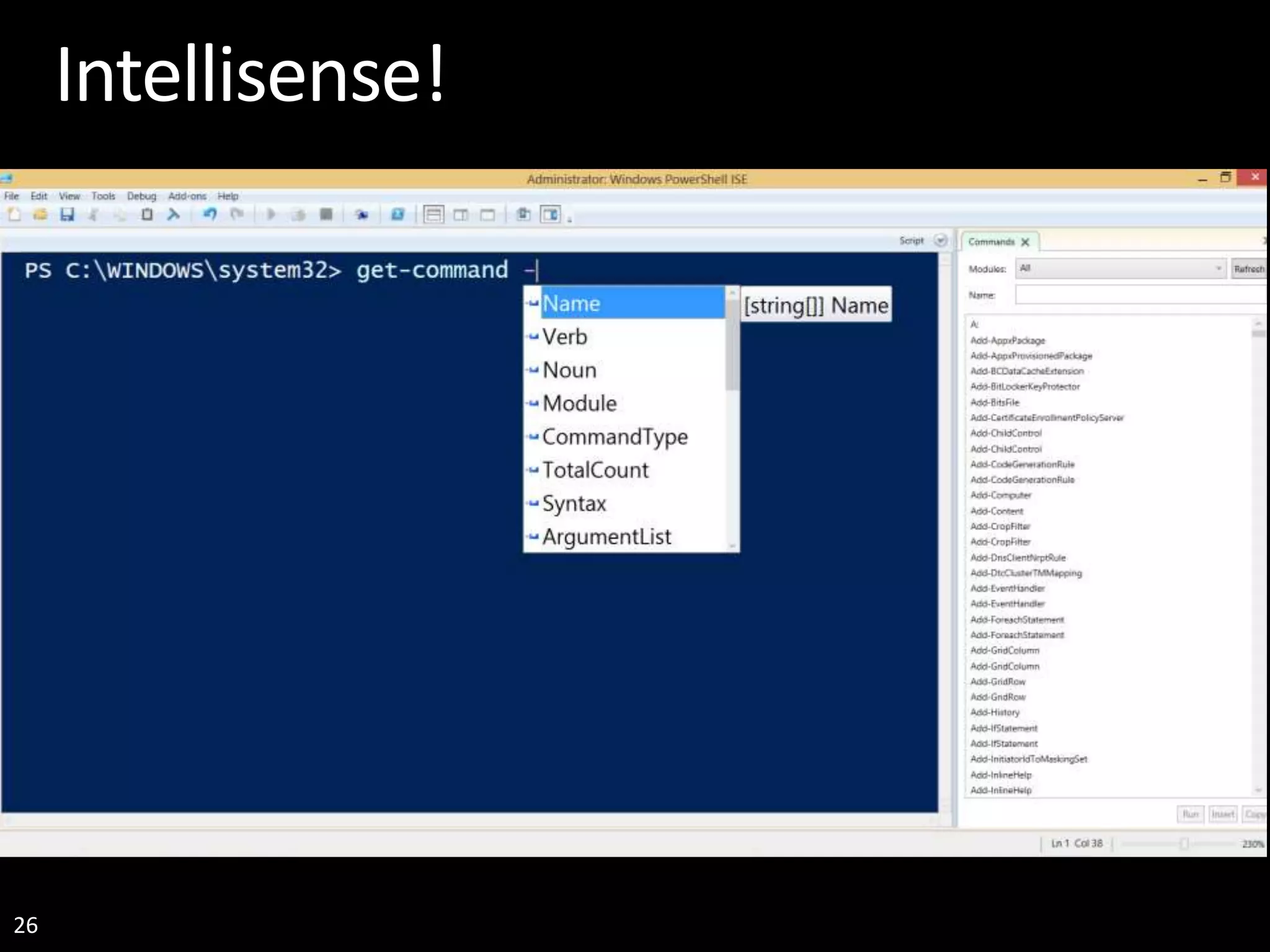Click the command list scrollbar
The height and width of the screenshot is (952, 1270).
click(1258, 556)
